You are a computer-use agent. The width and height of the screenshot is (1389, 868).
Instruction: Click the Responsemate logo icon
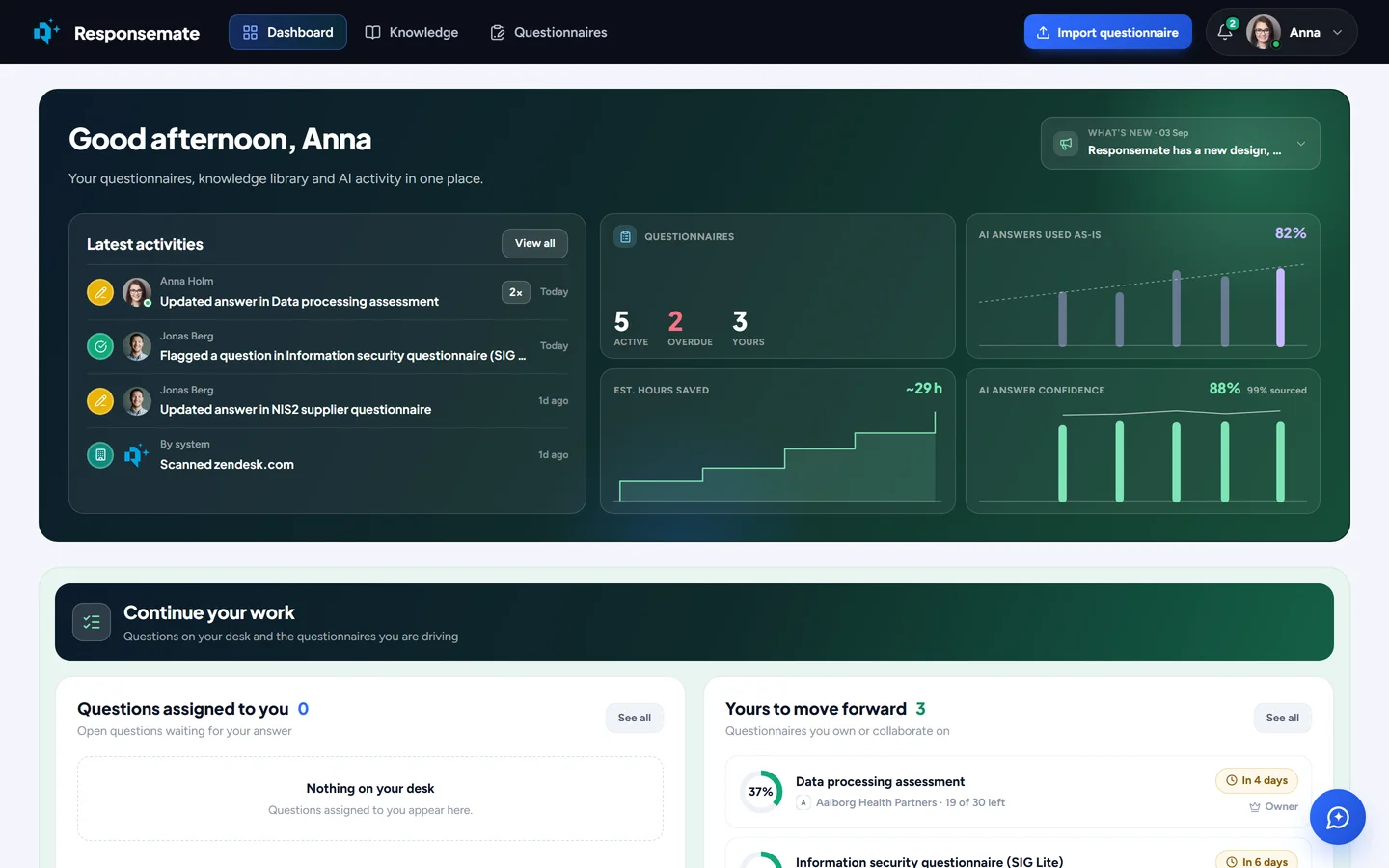45,32
